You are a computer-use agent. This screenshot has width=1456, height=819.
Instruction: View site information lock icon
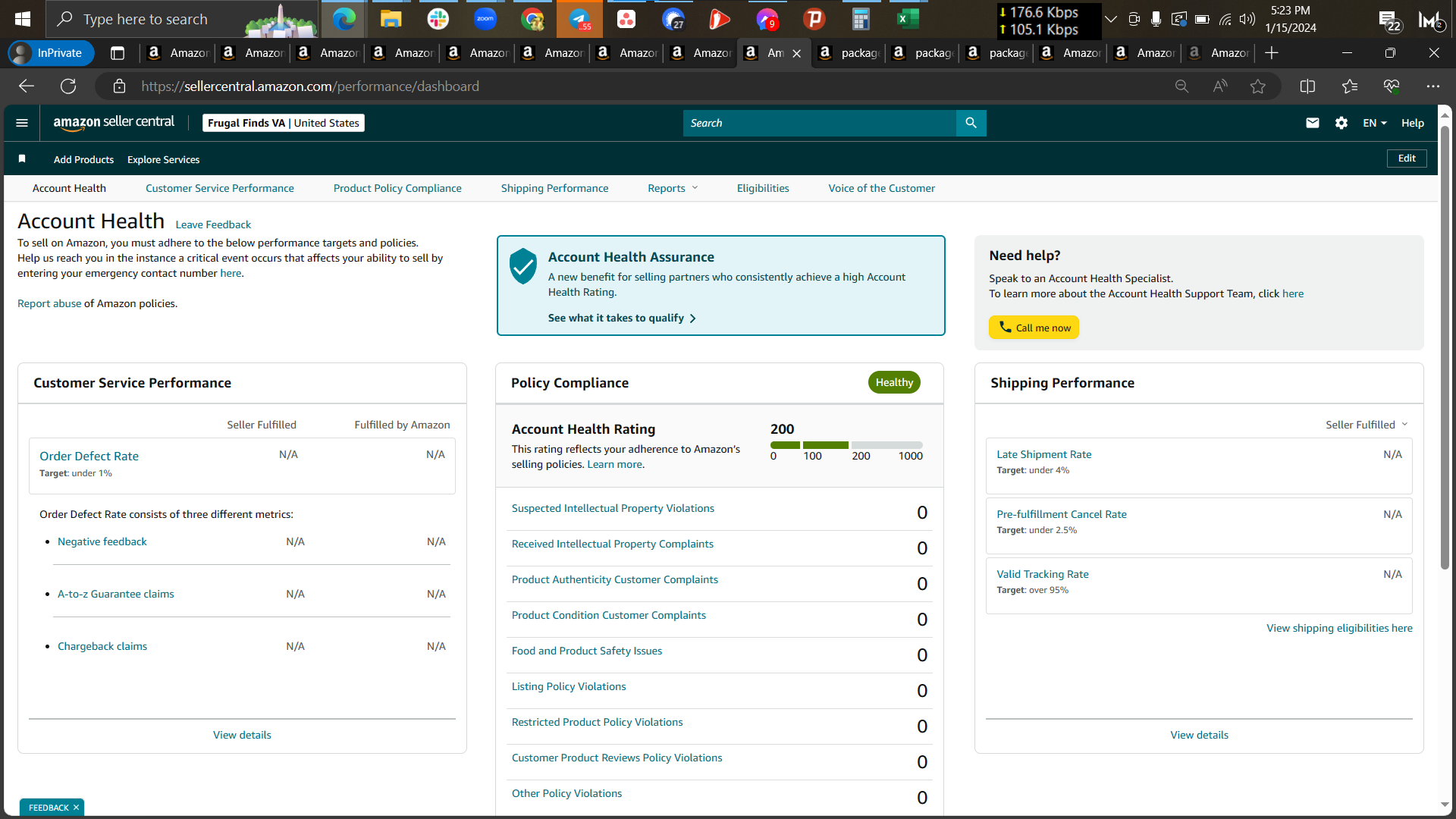[x=119, y=86]
